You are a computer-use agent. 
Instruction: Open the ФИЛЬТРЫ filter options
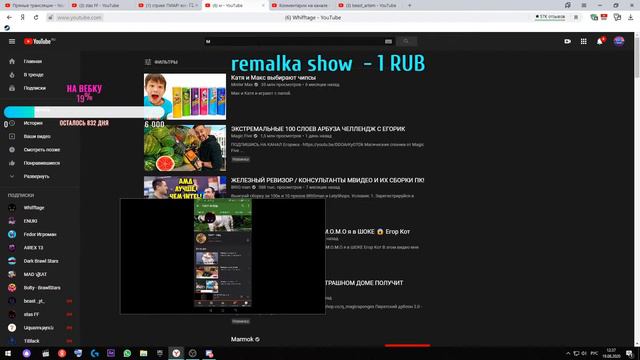[x=161, y=62]
